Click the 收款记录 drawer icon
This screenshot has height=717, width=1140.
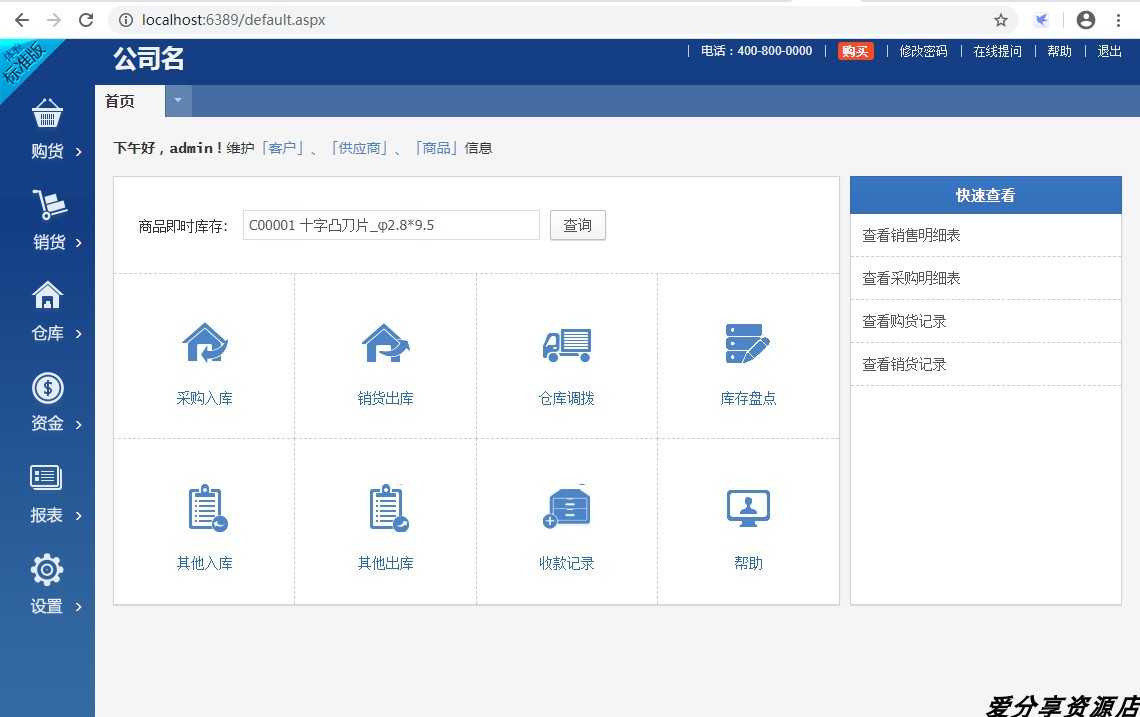click(x=566, y=506)
